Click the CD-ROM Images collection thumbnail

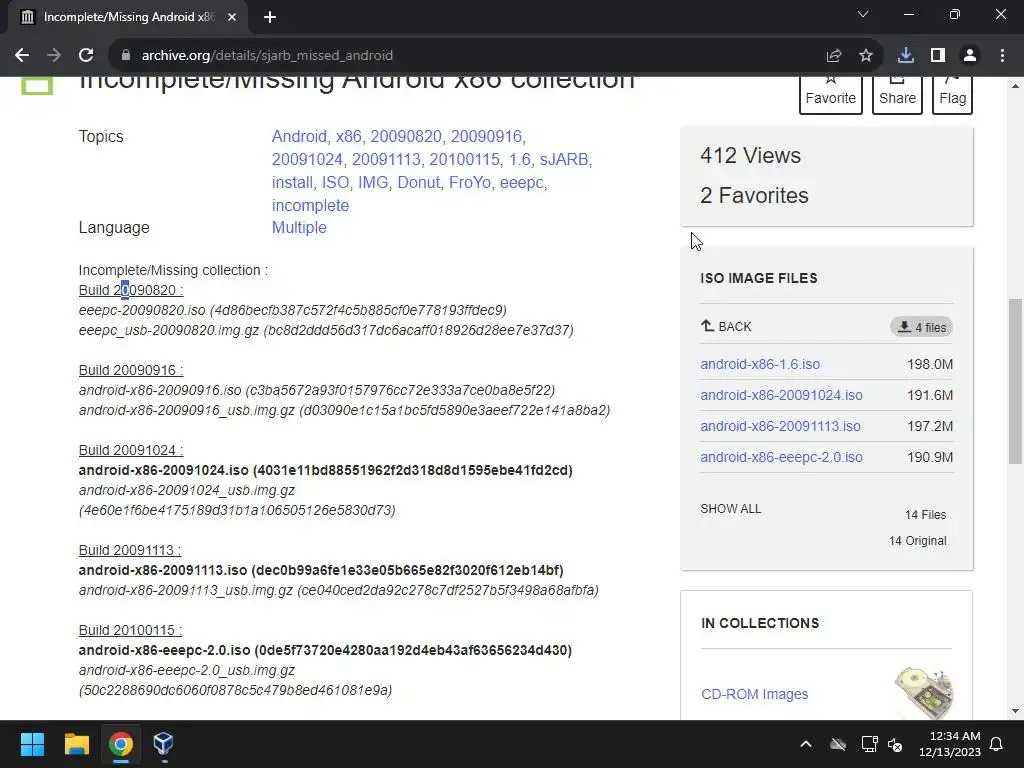coord(923,692)
